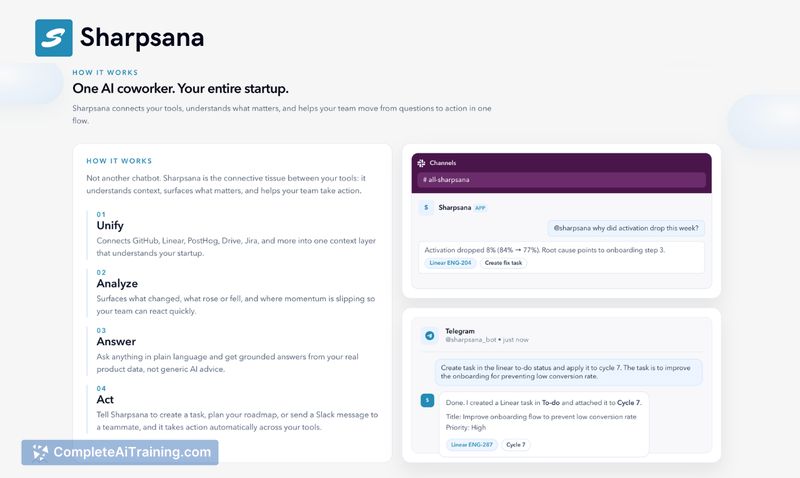Viewport: 800px width, 478px height.
Task: Select the Act step heading
Action: click(x=106, y=399)
